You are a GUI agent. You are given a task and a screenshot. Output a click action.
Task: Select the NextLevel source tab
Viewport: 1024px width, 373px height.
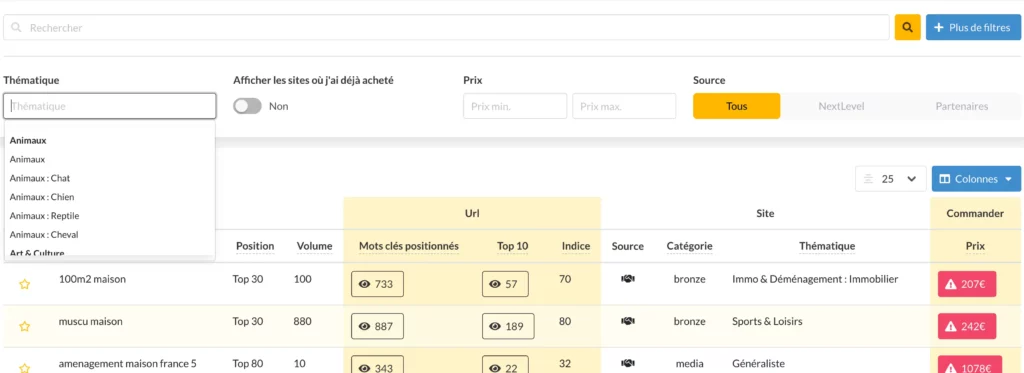tap(841, 106)
